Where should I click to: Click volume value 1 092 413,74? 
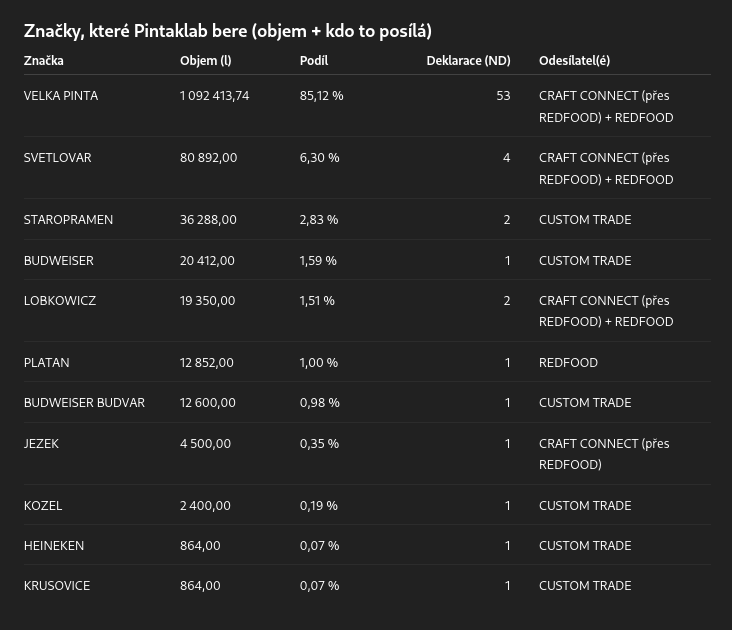[214, 96]
